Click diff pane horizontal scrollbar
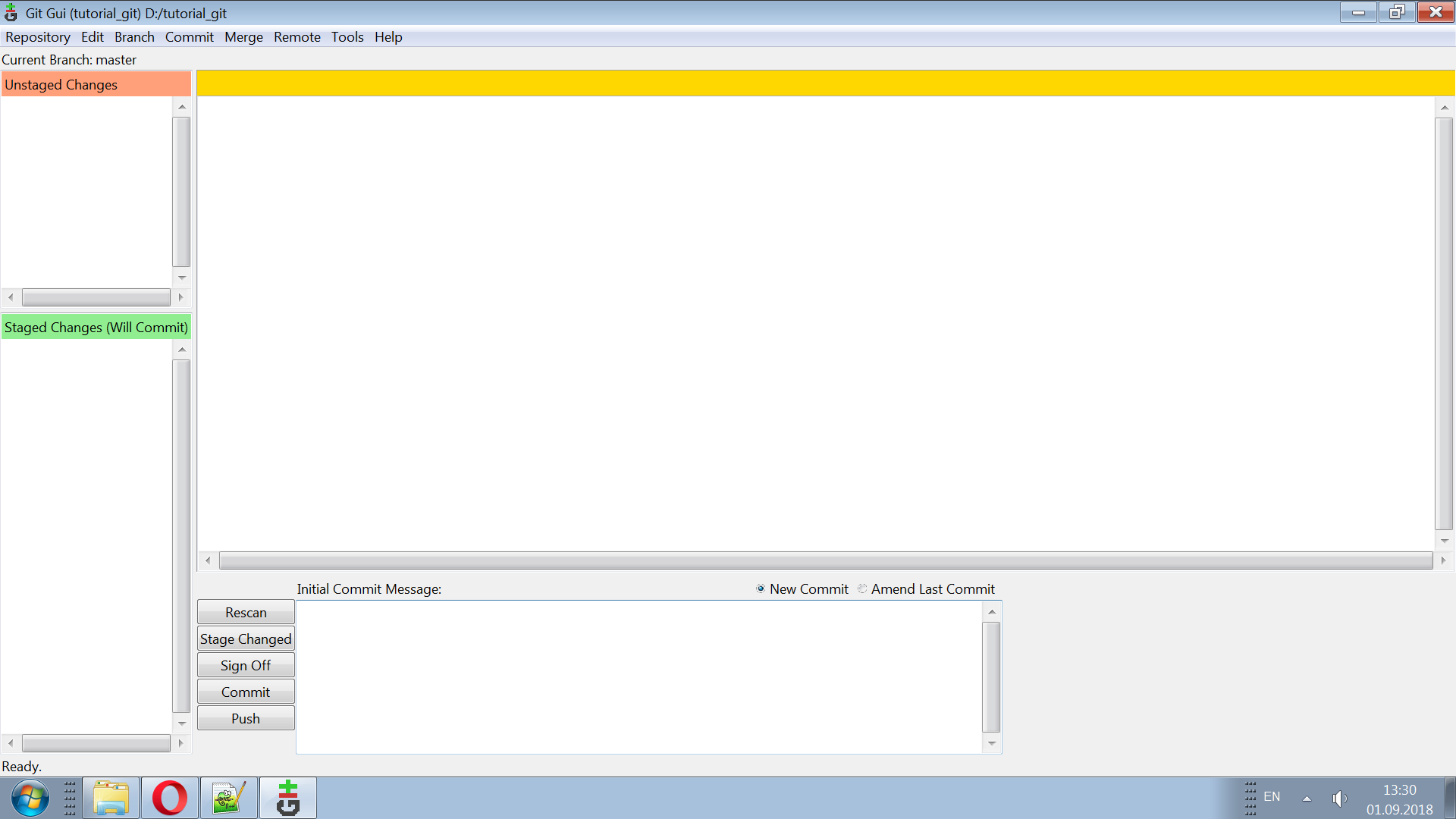 tap(826, 561)
